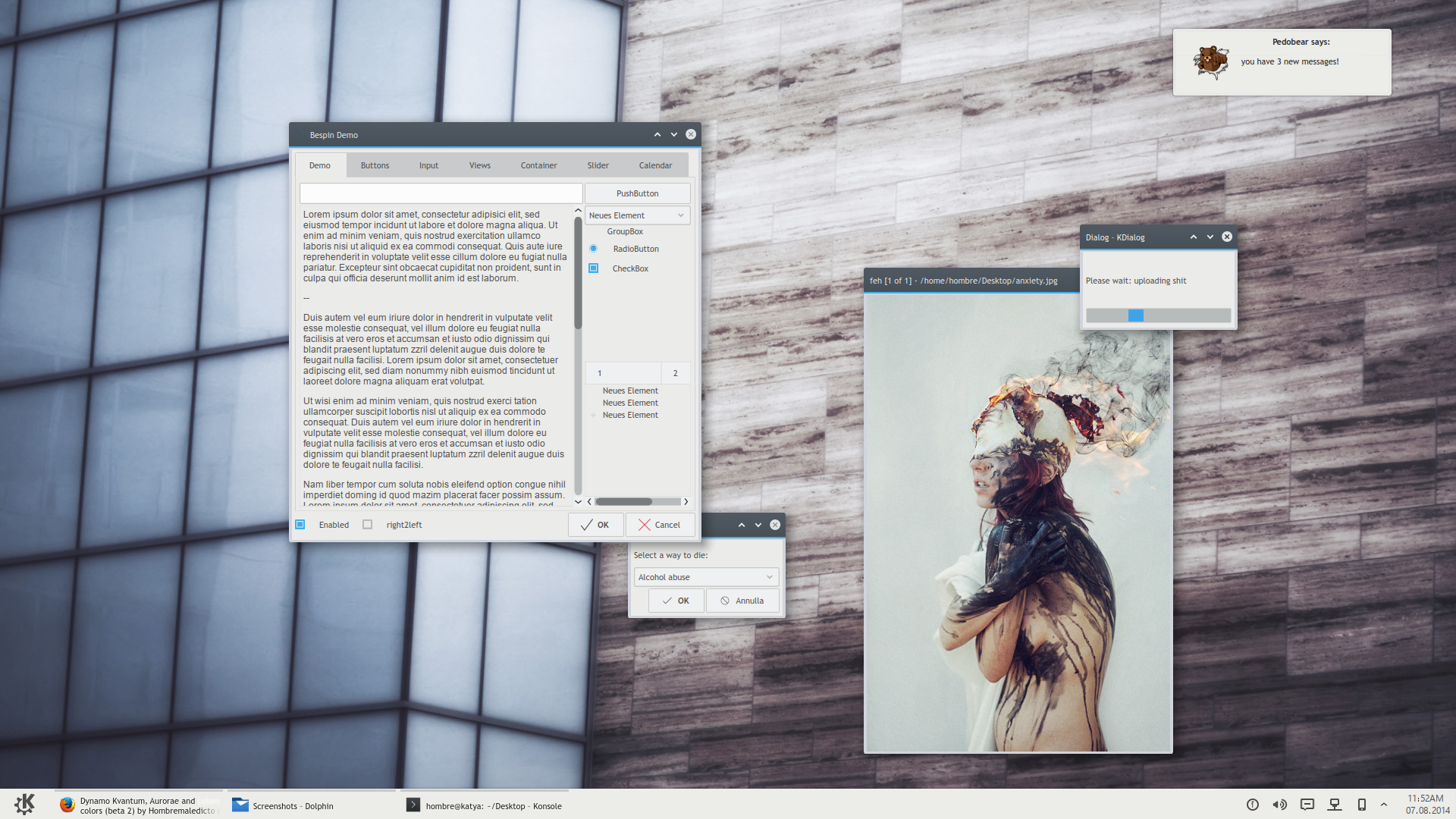Screen dimensions: 1456x819
Task: Click the Annulla button
Action: 742,601
